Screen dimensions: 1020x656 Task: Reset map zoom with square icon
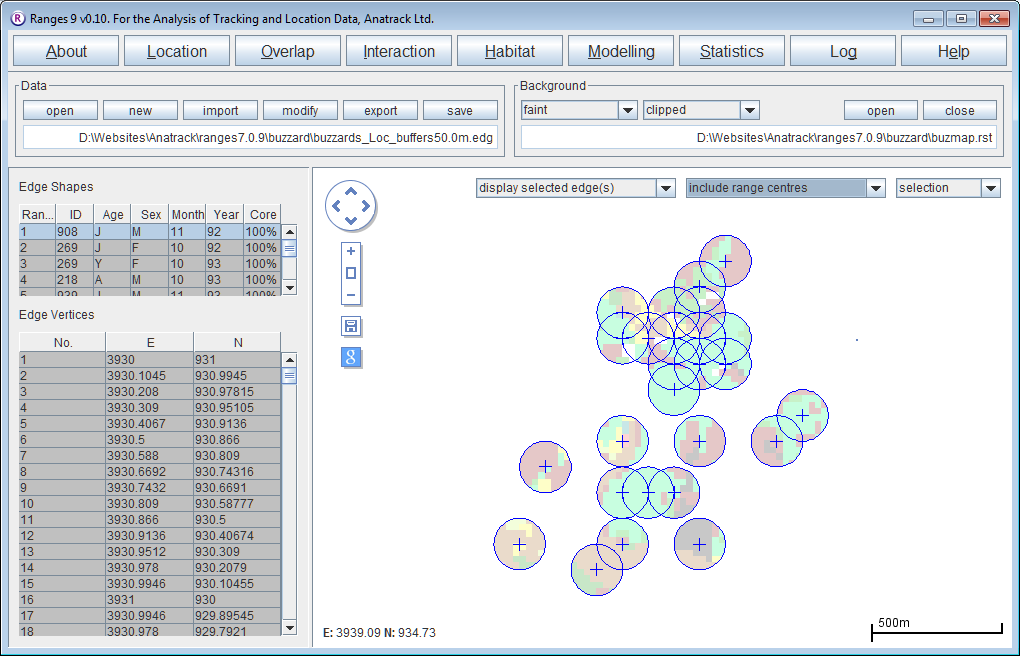click(351, 273)
